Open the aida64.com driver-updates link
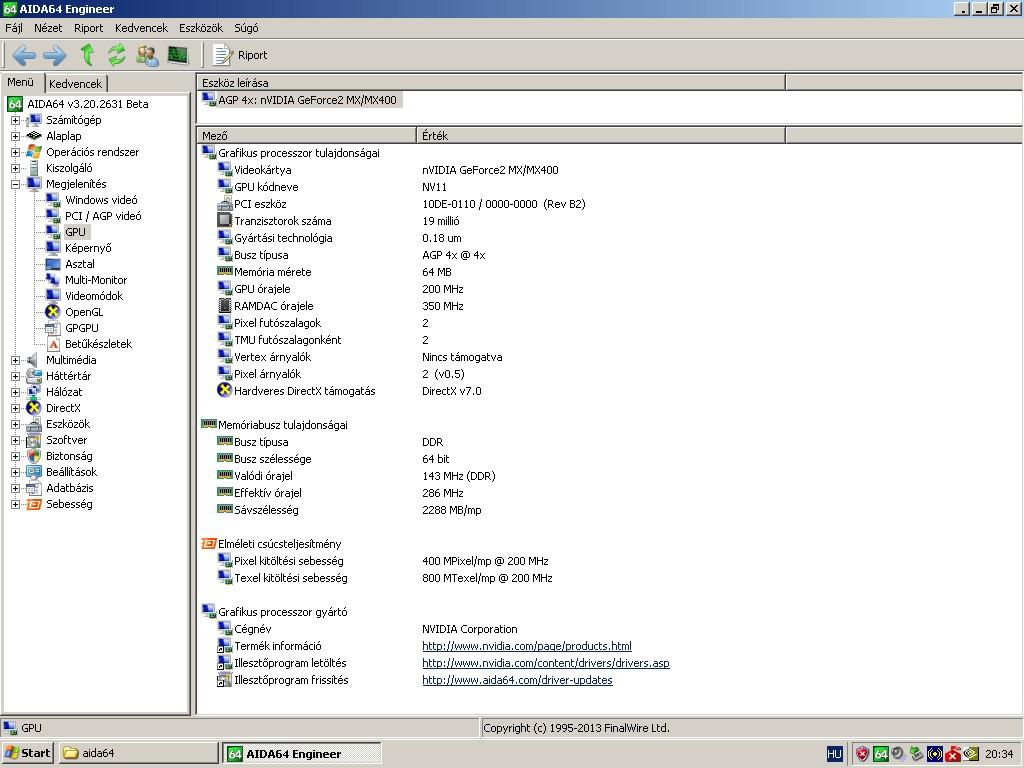 point(517,680)
